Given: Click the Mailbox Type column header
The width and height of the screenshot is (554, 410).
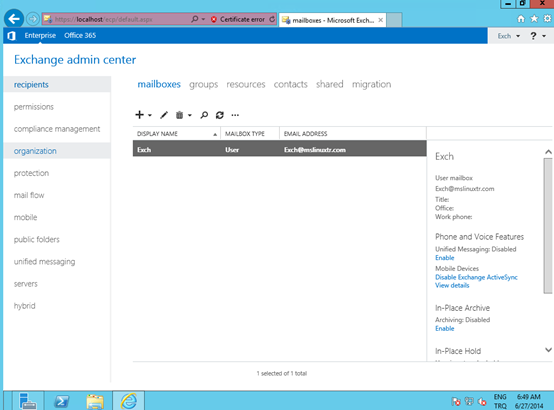Looking at the screenshot, I should [250, 134].
